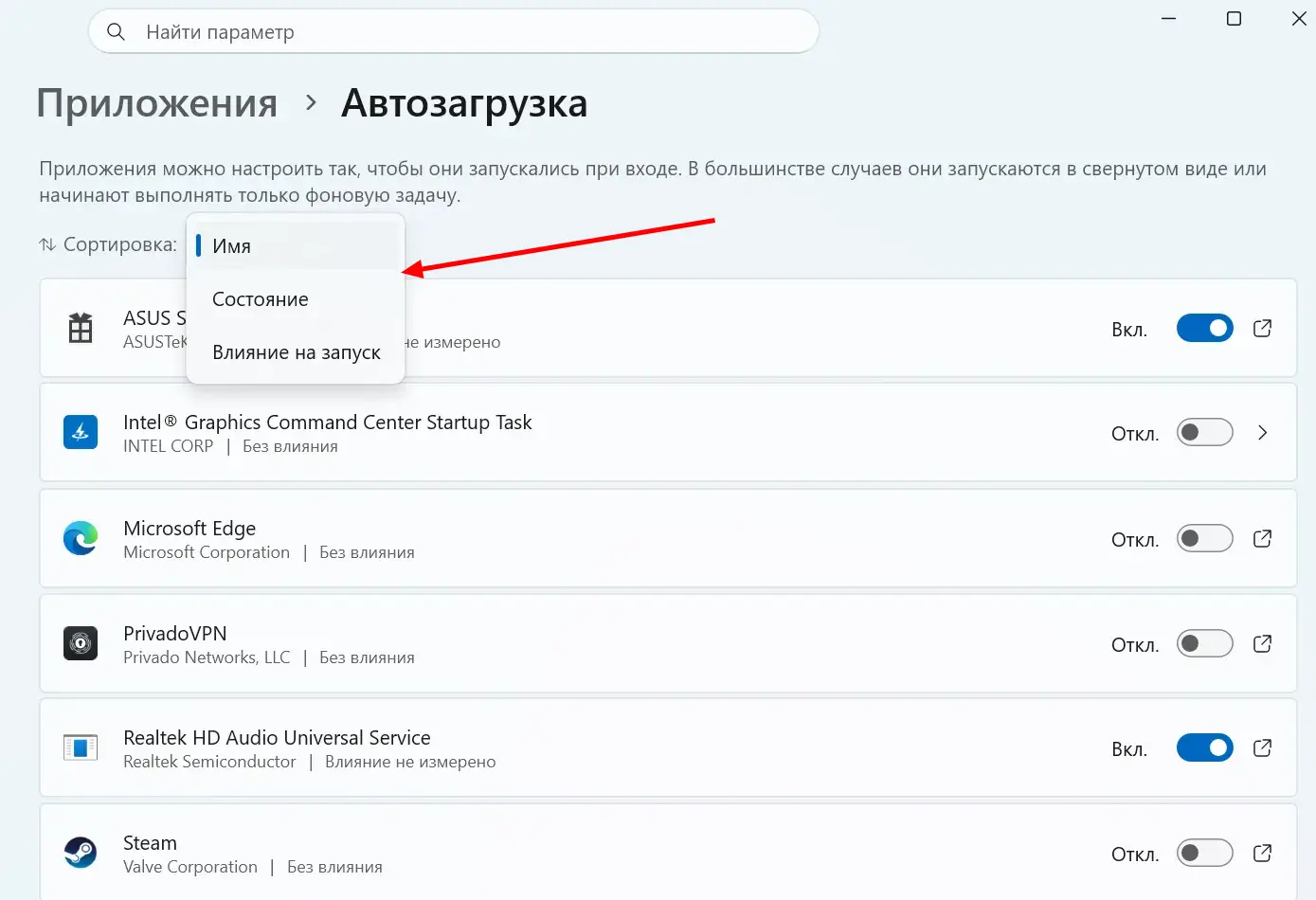
Task: Click the Microsoft Edge app name
Action: coord(189,529)
